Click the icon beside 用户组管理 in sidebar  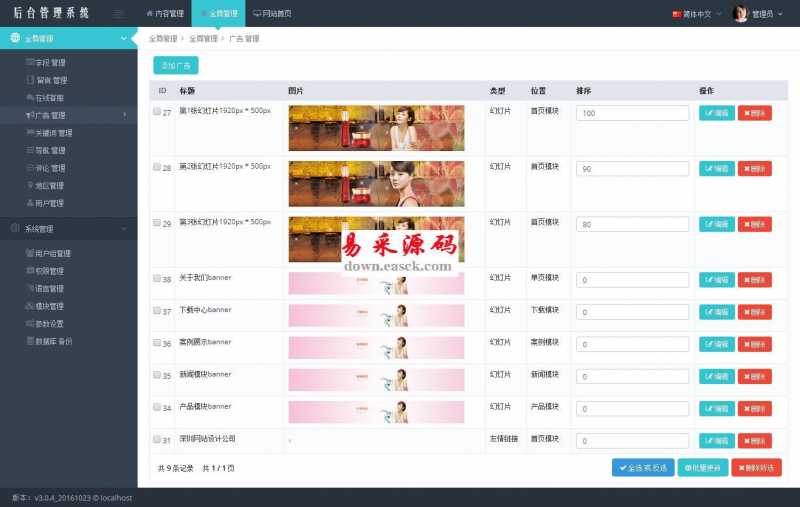[30, 253]
